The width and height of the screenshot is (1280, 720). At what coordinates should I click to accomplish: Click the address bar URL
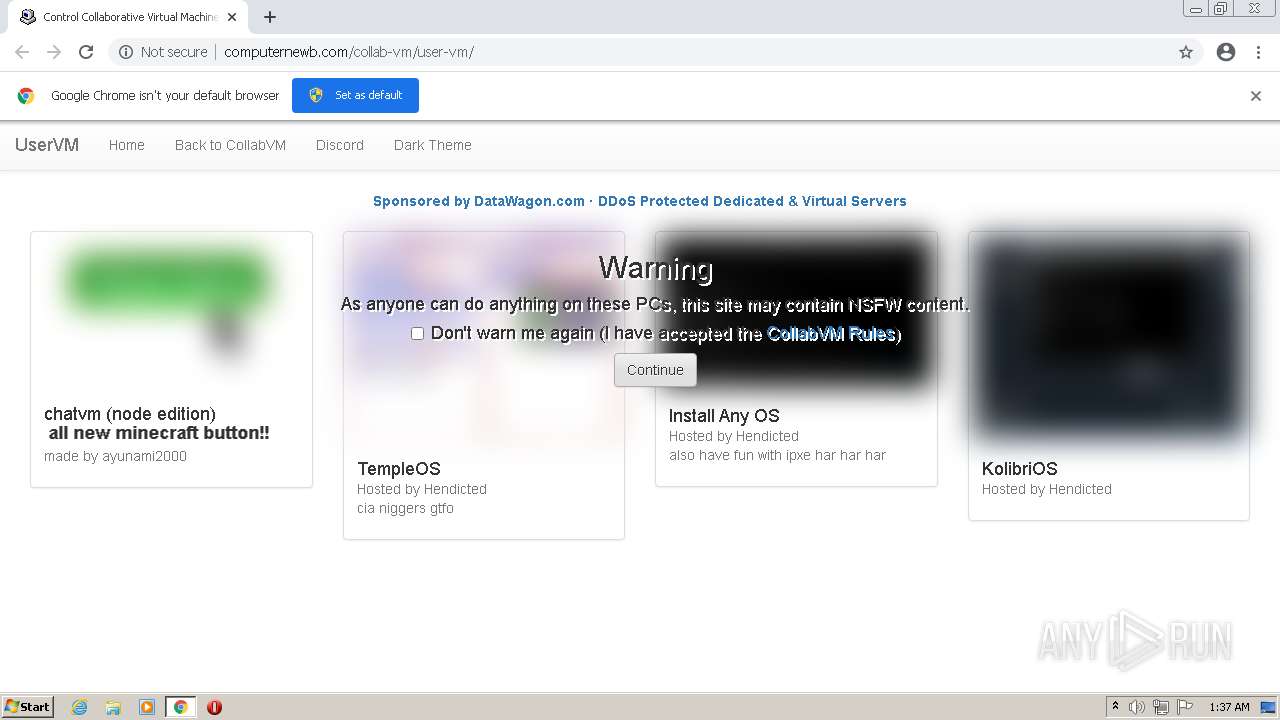pos(349,52)
